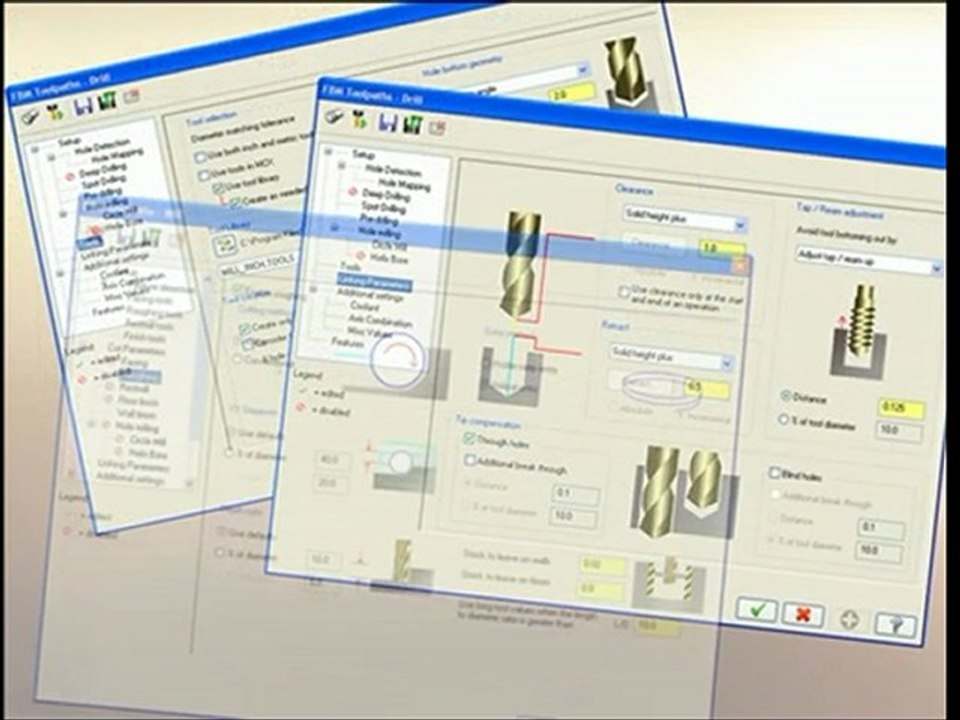Toggle Use both inch and metric tools checkbox

200,157
